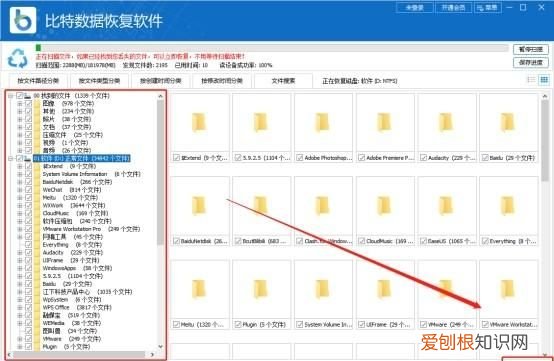Open the 按创建时间分类 tab

[161, 81]
